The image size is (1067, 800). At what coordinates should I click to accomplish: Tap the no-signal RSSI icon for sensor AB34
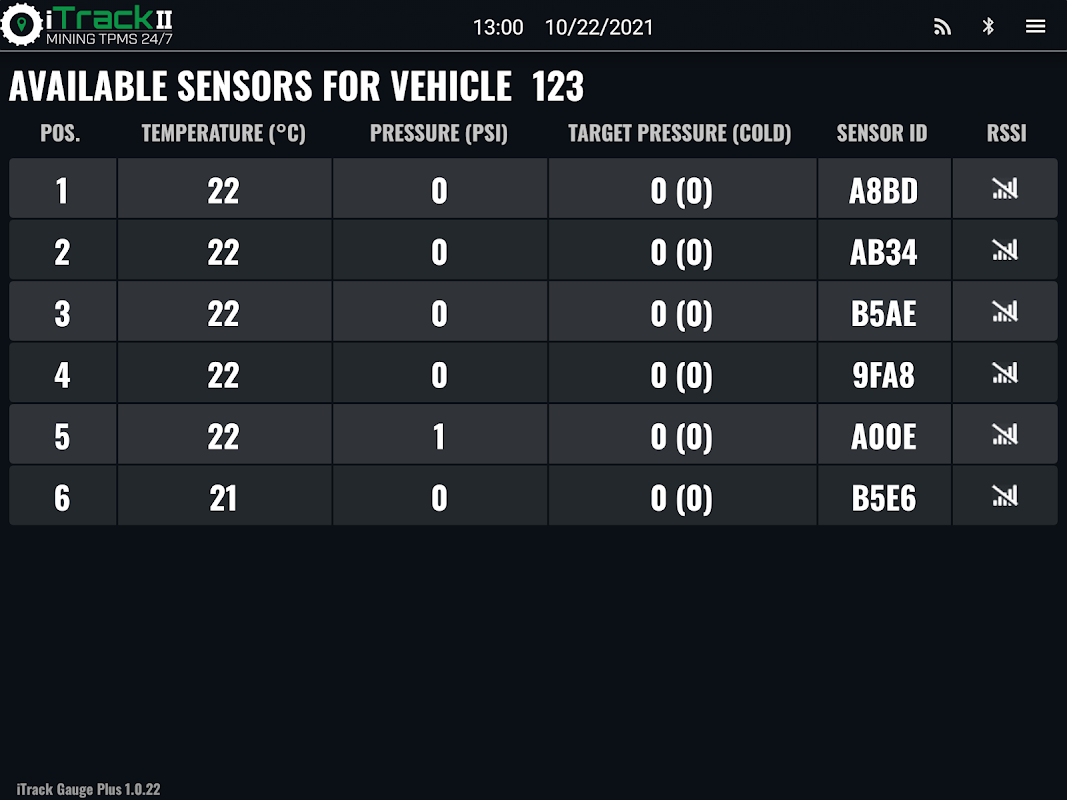[x=1004, y=250]
